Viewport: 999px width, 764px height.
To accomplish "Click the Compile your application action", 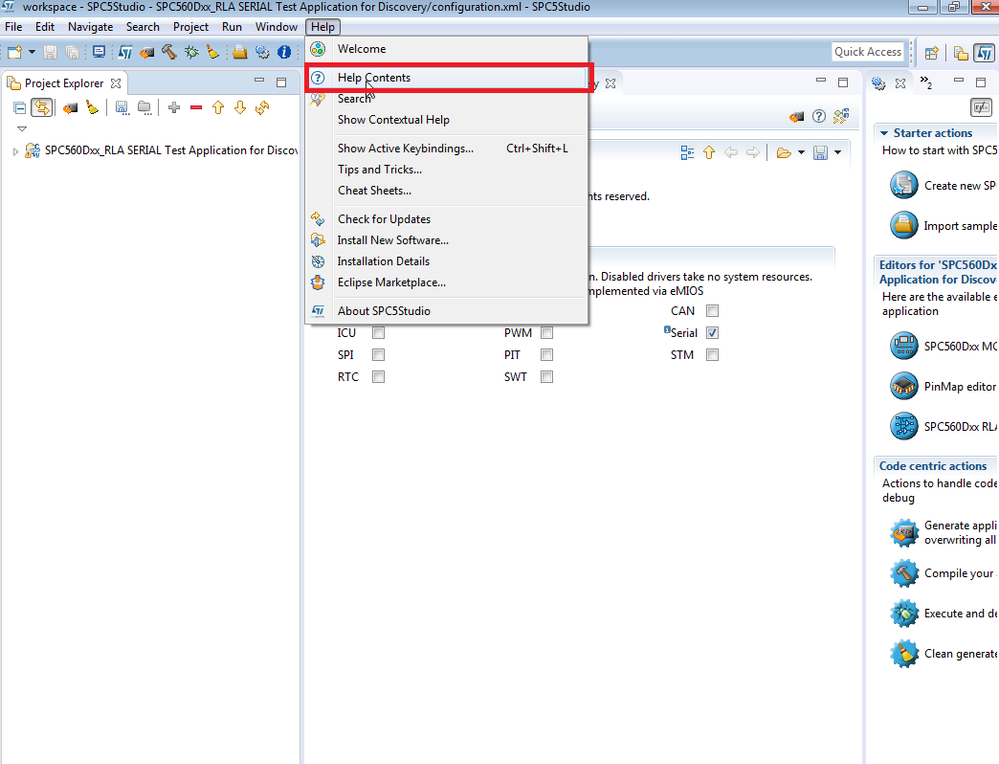I will tap(944, 573).
